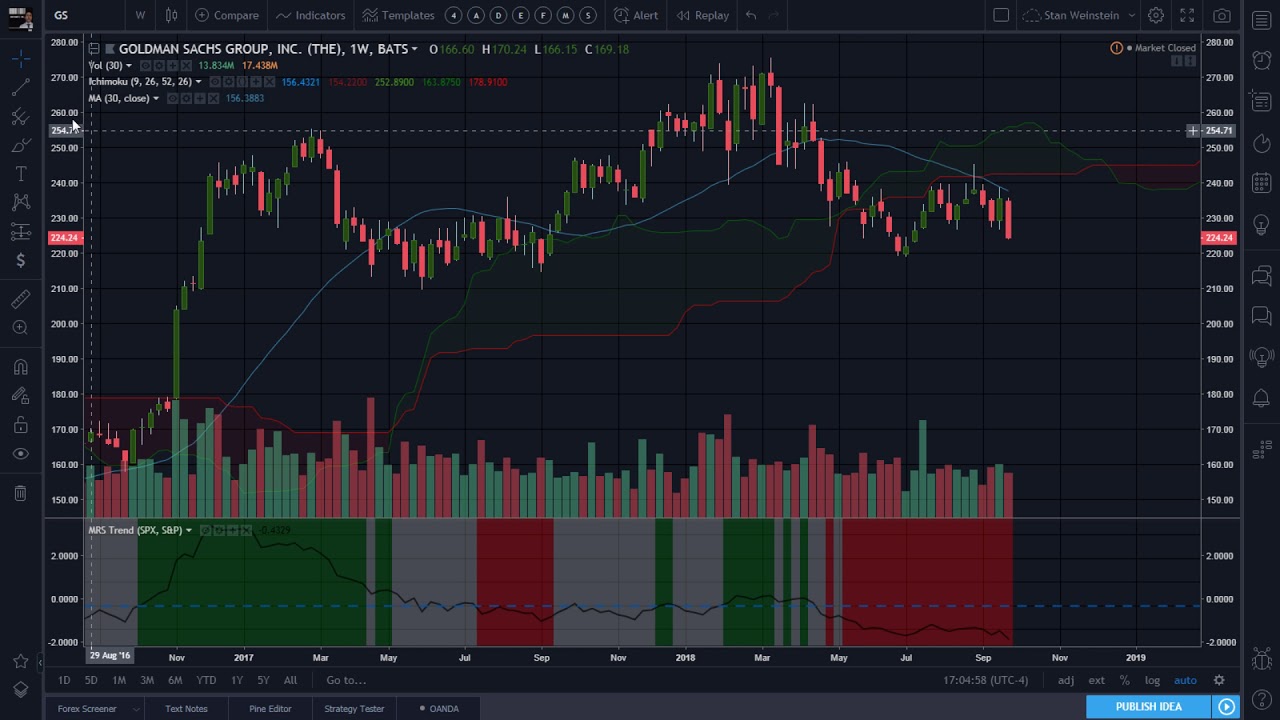Set time range to YTD

click(206, 681)
